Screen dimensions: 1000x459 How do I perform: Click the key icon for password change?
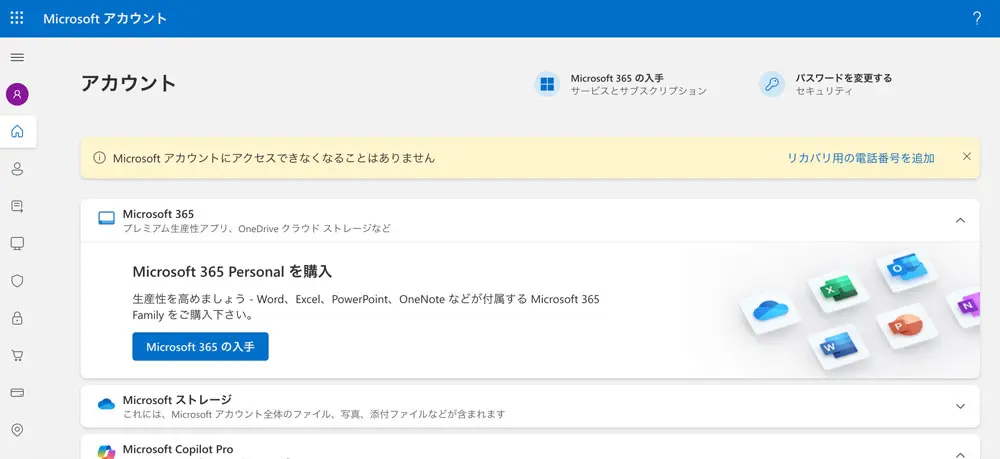click(771, 84)
